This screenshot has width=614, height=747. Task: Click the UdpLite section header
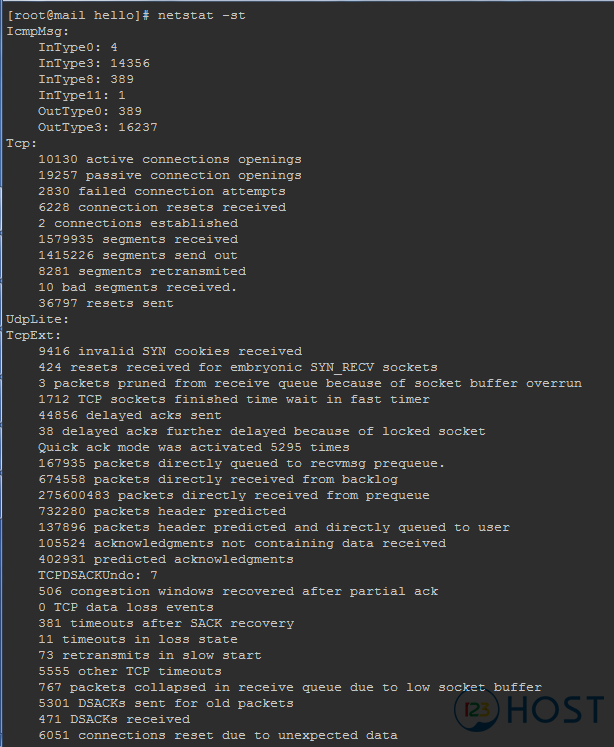tap(38, 319)
